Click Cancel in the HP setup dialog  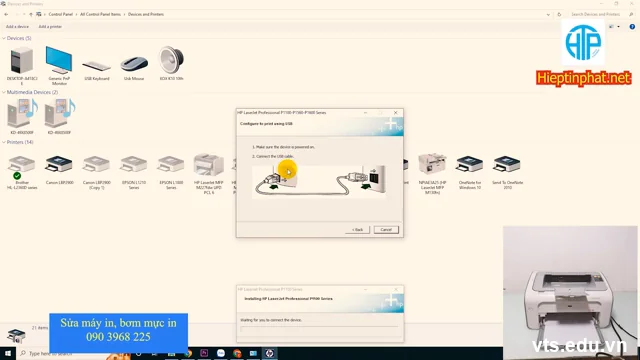(x=386, y=230)
